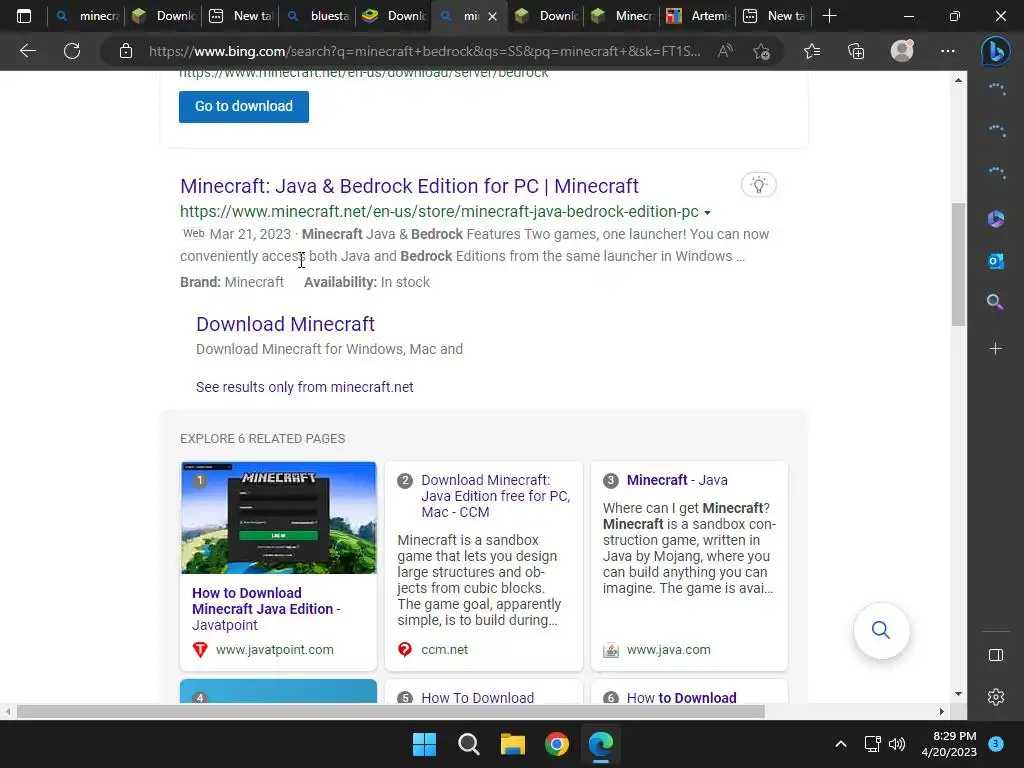Add a new app to sidebar
Image resolution: width=1024 pixels, height=768 pixels.
click(995, 349)
